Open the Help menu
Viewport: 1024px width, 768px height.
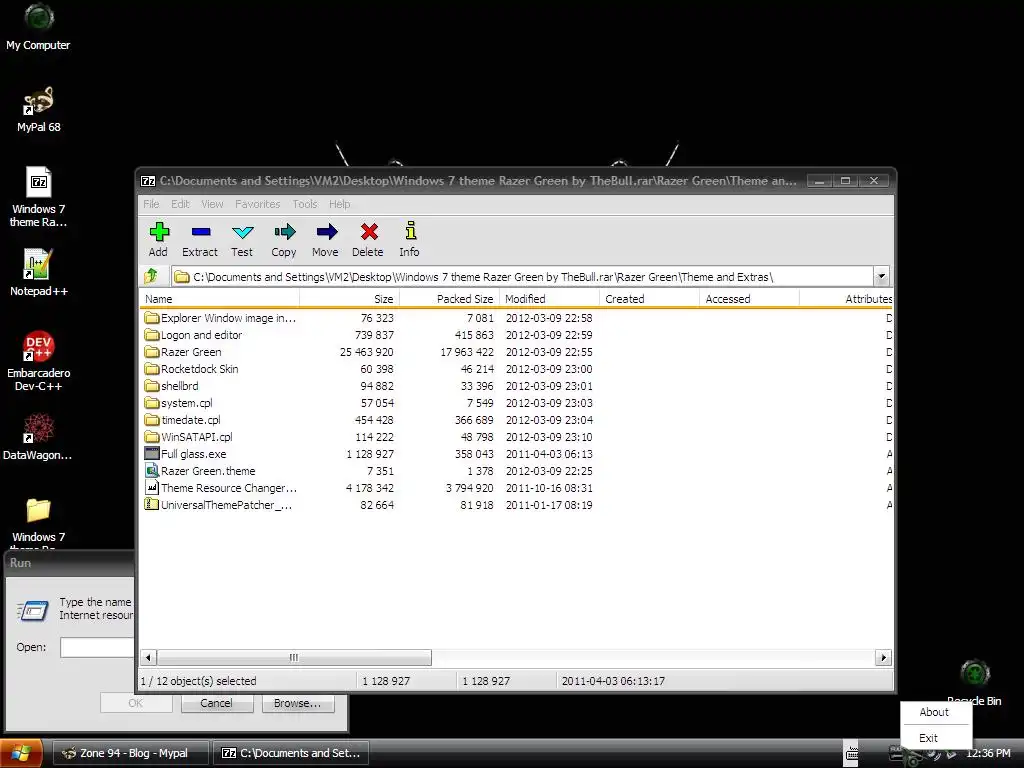[x=340, y=204]
